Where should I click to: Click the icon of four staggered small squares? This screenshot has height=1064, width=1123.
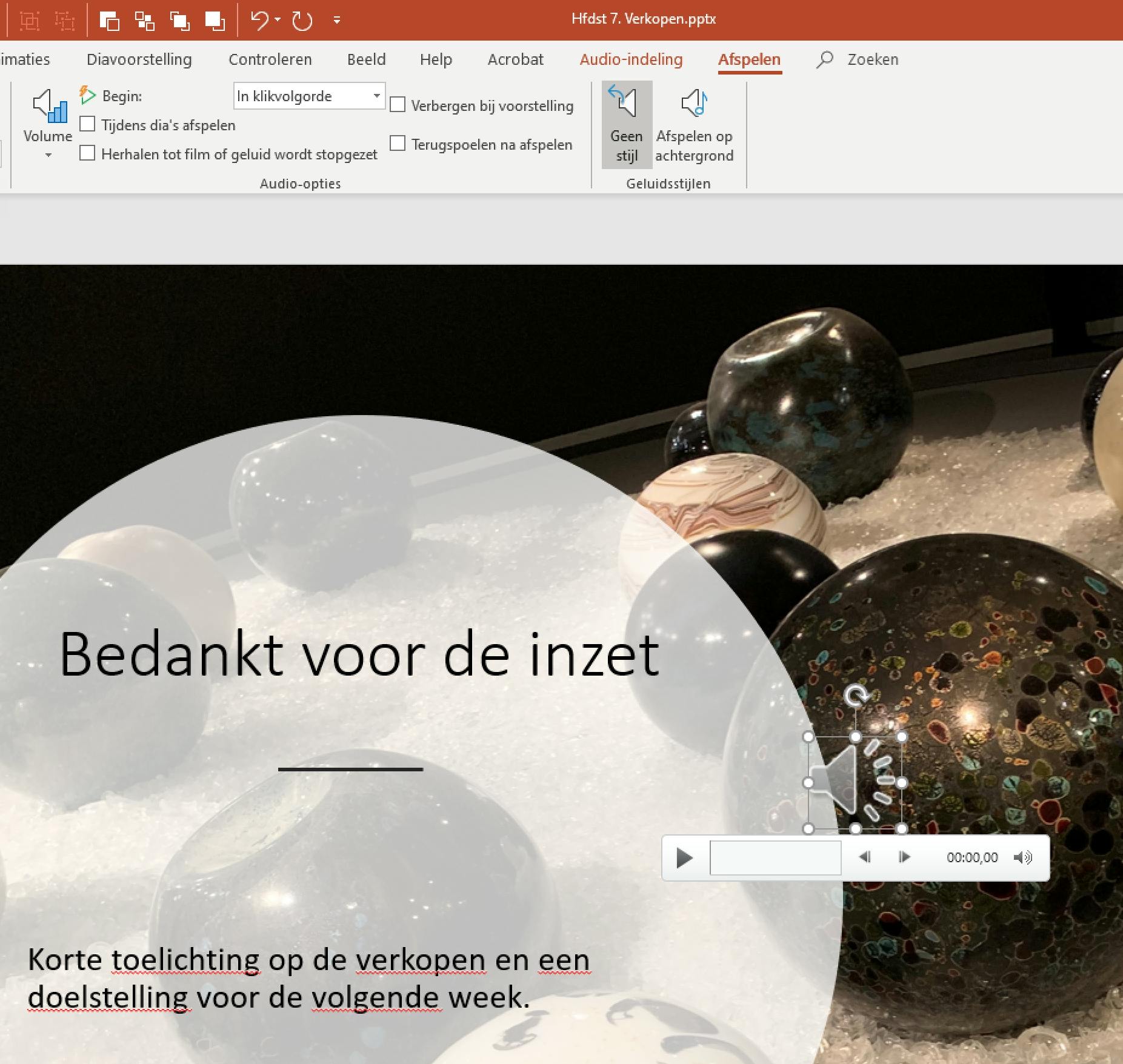tap(145, 21)
